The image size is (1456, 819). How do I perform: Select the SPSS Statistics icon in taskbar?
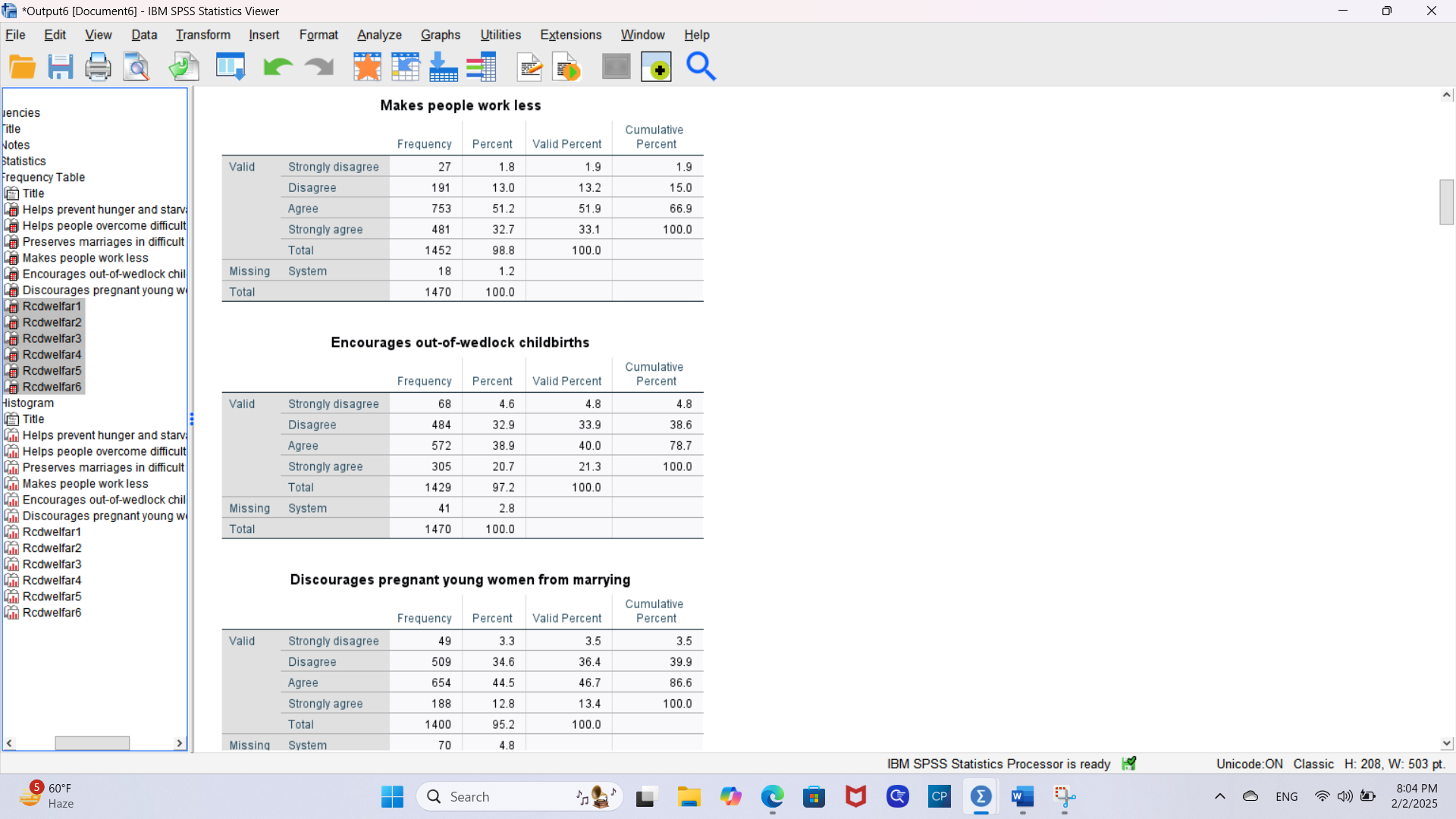click(981, 797)
